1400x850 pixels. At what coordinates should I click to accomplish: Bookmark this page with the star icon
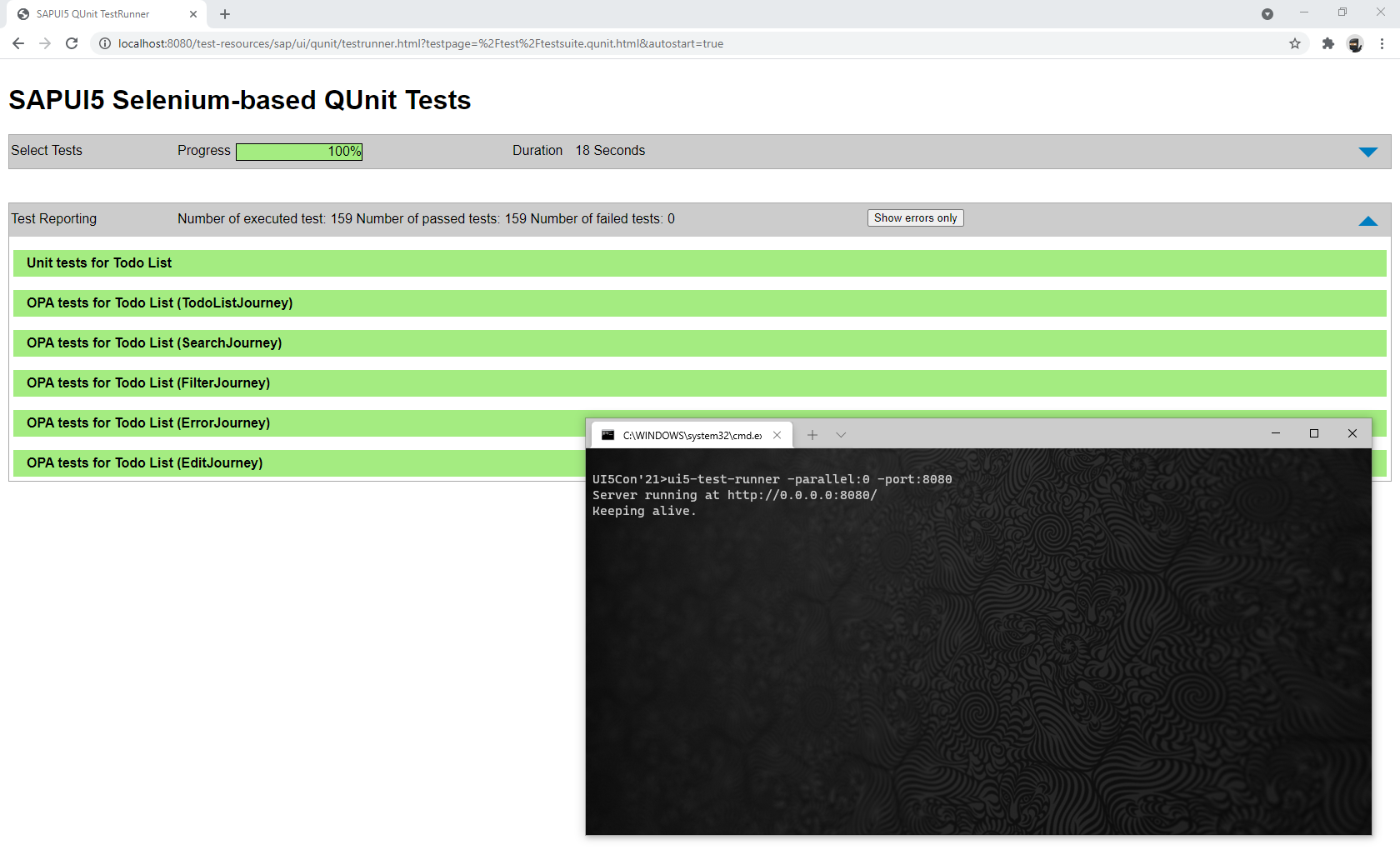pos(1295,43)
